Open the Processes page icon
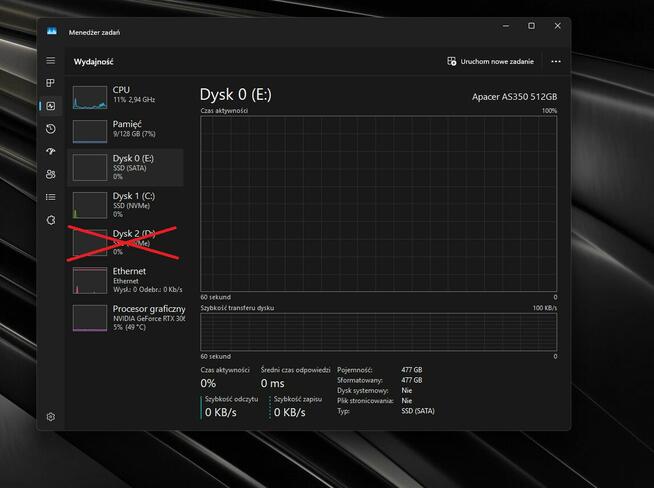Screen dimensions: 654x488 [x=51, y=83]
